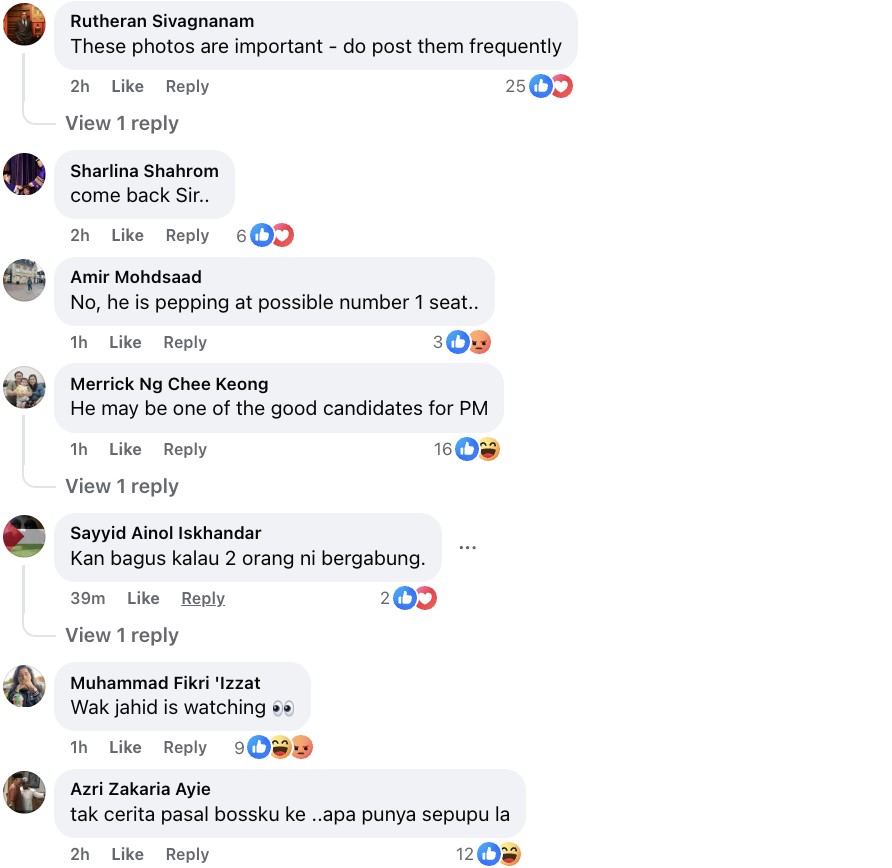Click reaction icons on Sayyid Ainol's comment
Viewport: 892px width, 868px height.
click(415, 599)
